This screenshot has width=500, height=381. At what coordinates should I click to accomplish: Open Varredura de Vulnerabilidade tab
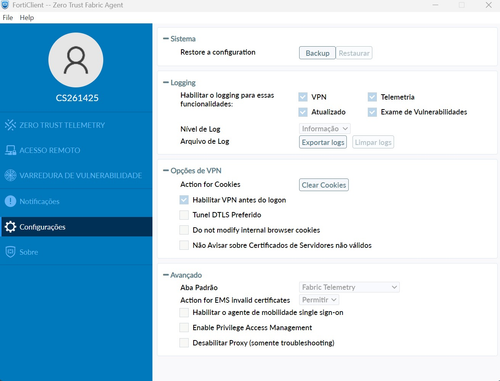(x=76, y=175)
